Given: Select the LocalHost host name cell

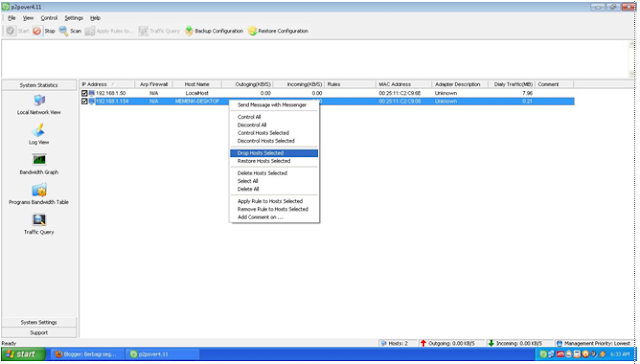Looking at the screenshot, I should pos(197,93).
